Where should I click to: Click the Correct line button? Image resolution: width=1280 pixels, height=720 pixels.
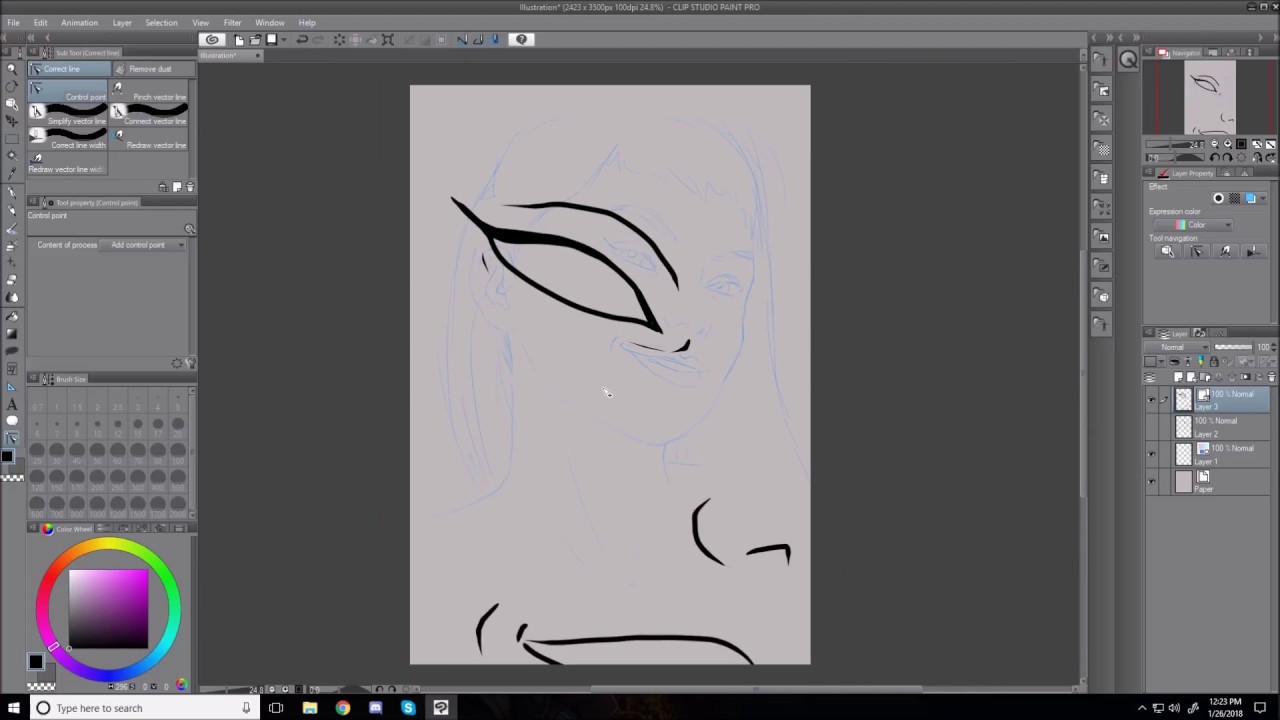62,68
